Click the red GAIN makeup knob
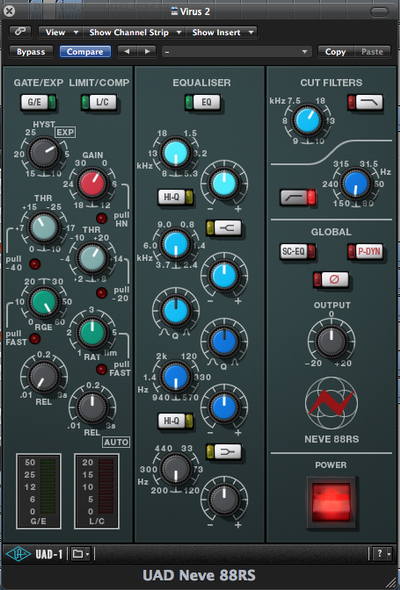This screenshot has height=590, width=400. tap(93, 183)
